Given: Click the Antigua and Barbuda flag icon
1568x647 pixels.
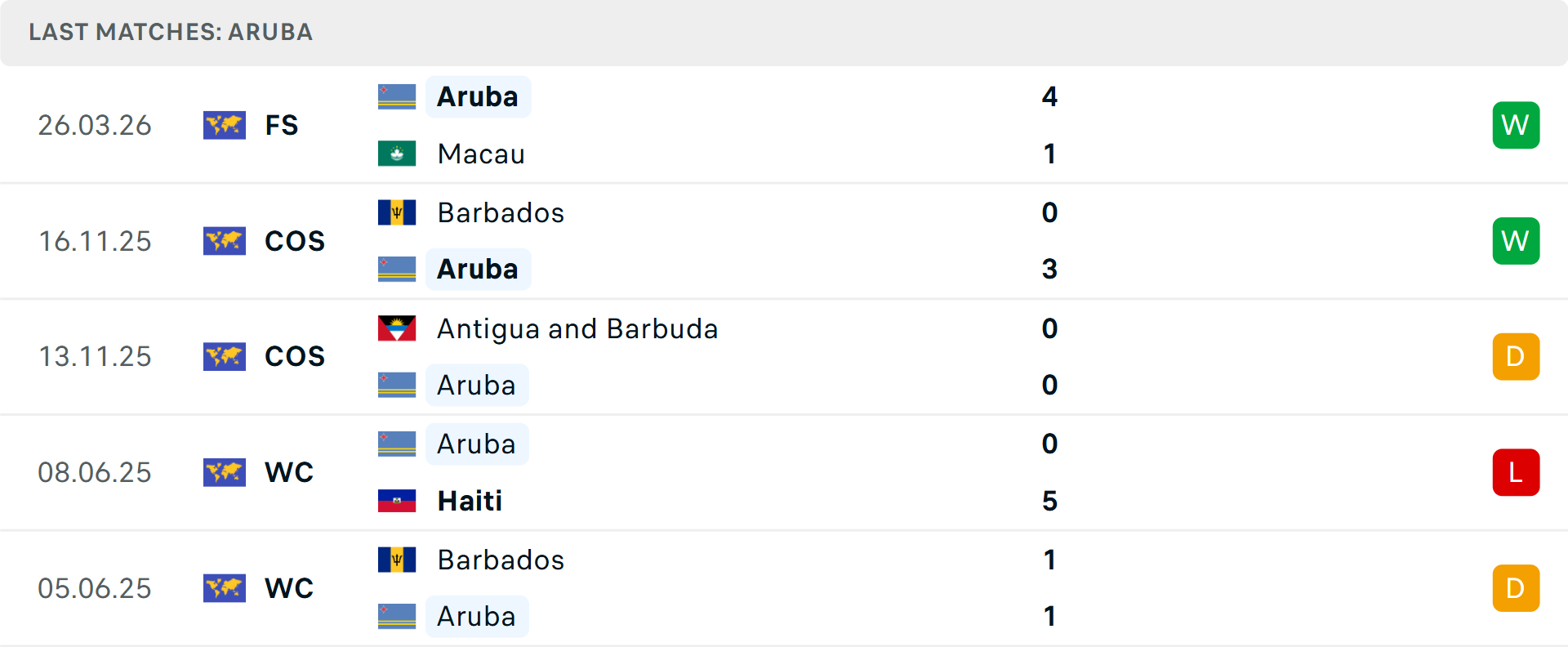Looking at the screenshot, I should 396,328.
